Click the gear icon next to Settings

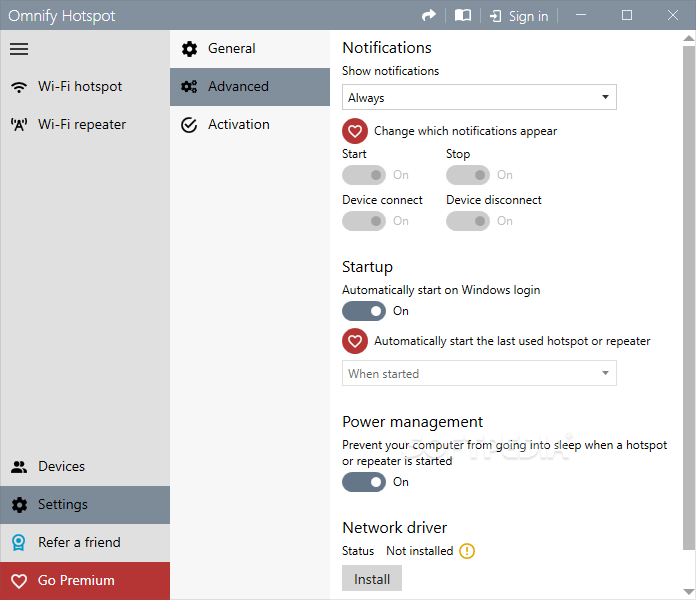point(19,505)
